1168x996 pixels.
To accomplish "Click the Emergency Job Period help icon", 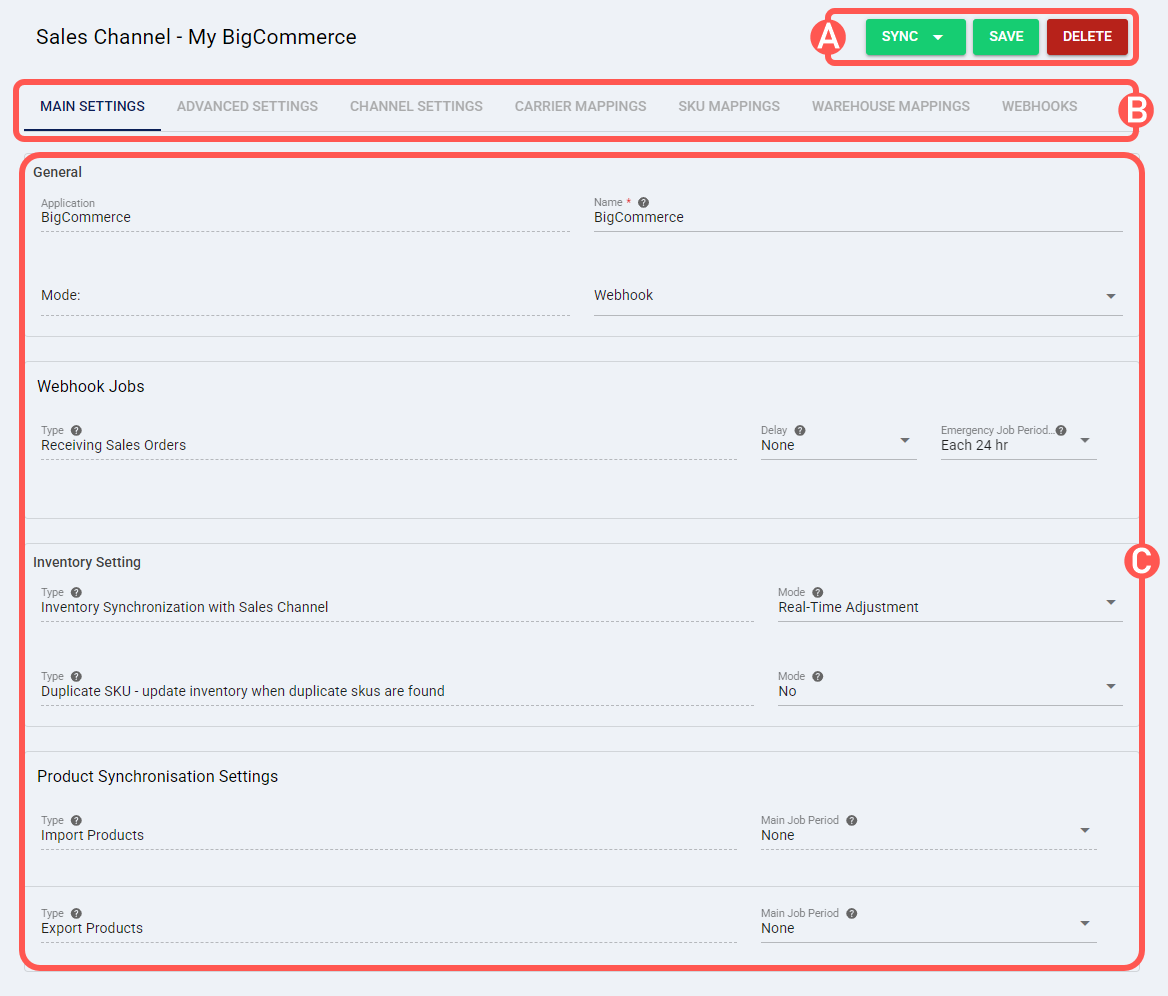I will (x=1061, y=430).
